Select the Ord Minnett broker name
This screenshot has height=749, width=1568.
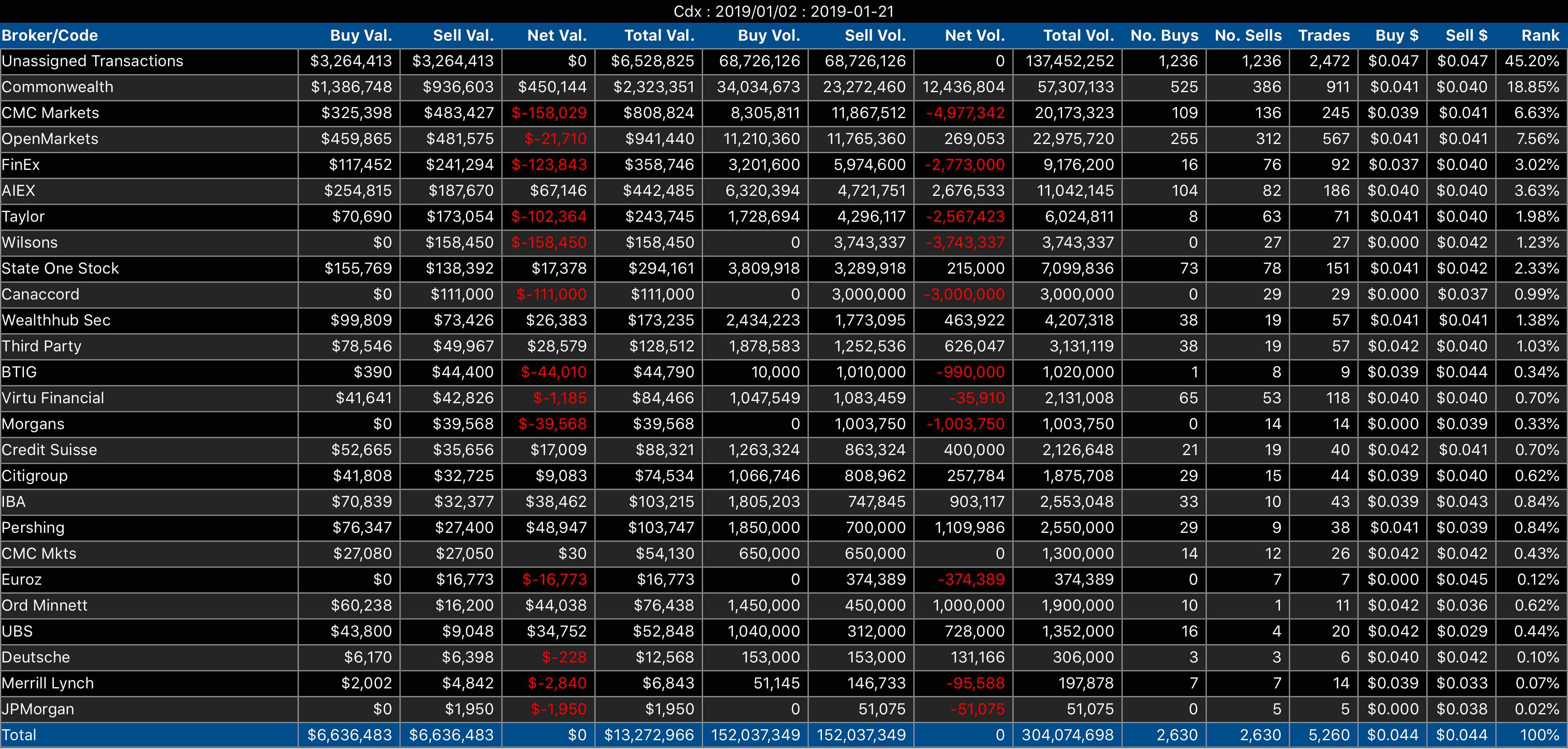coord(44,605)
